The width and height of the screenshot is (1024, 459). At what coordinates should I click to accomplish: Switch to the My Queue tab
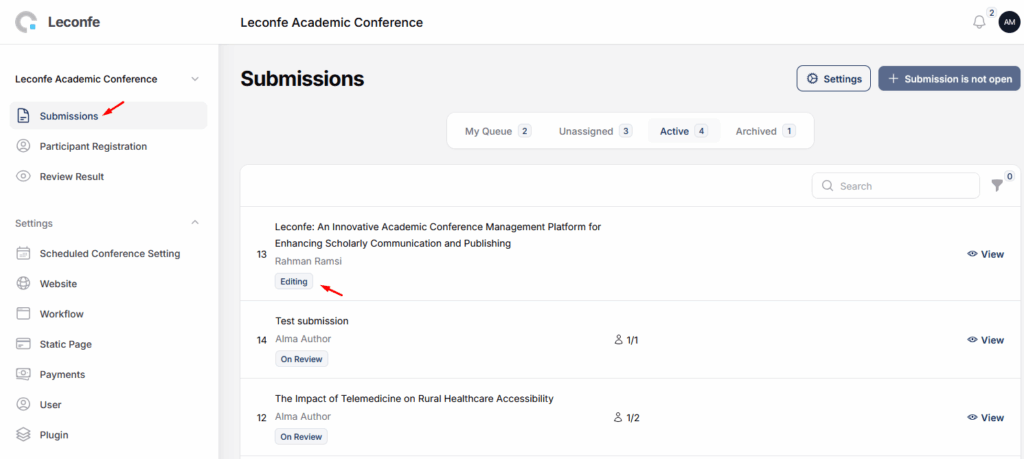497,131
